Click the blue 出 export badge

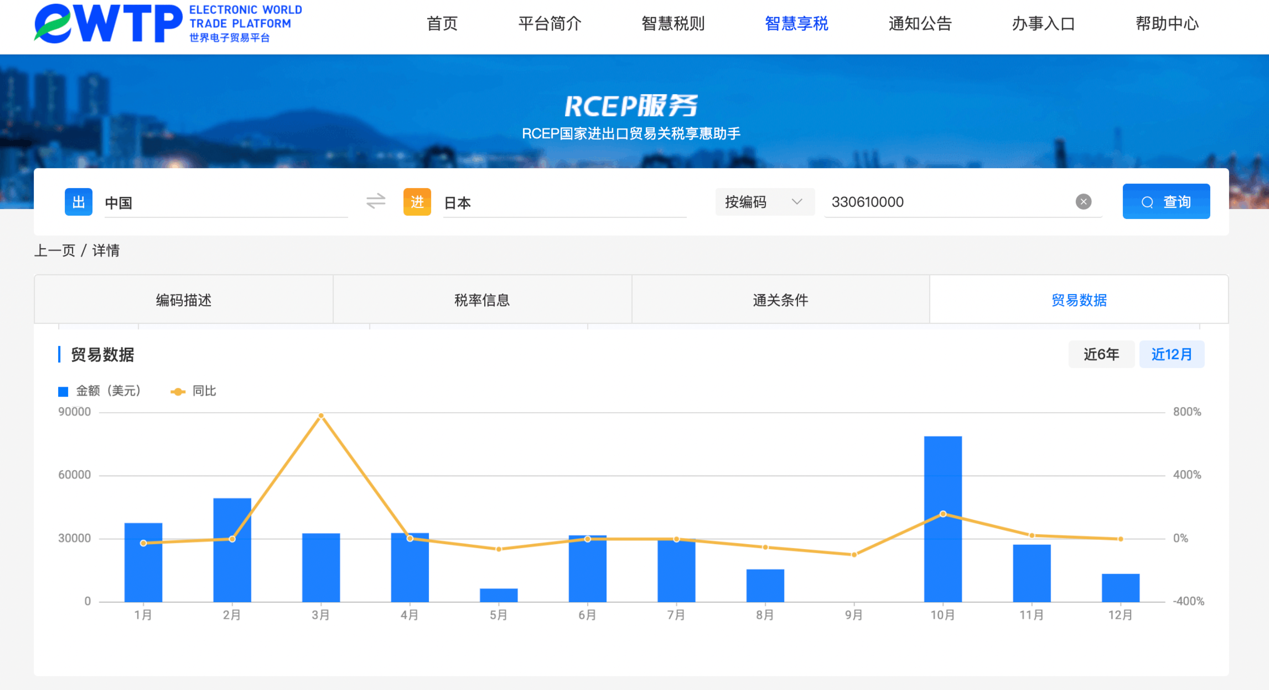click(79, 202)
